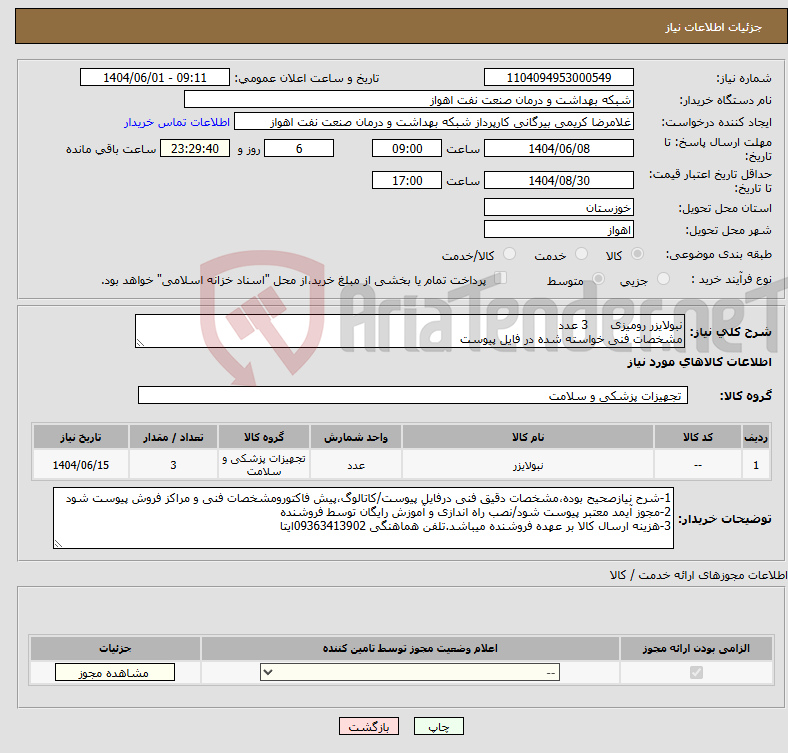788x753 pixels.
Task: Click the buyer organization name field
Action: point(409,100)
